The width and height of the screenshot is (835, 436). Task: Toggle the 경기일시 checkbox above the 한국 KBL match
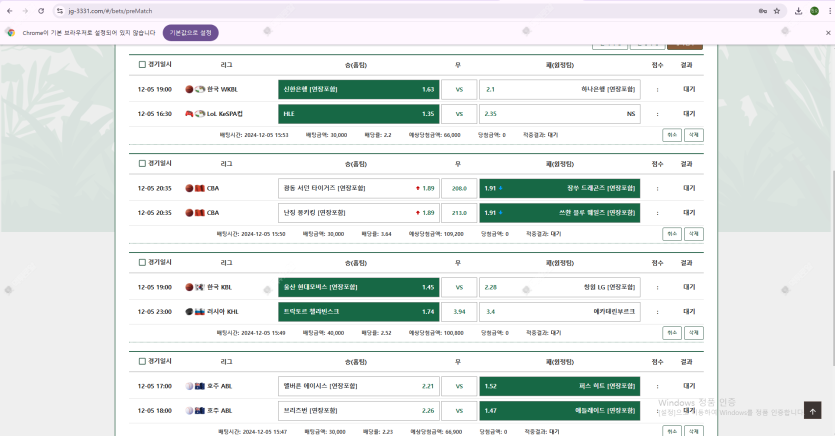point(142,262)
